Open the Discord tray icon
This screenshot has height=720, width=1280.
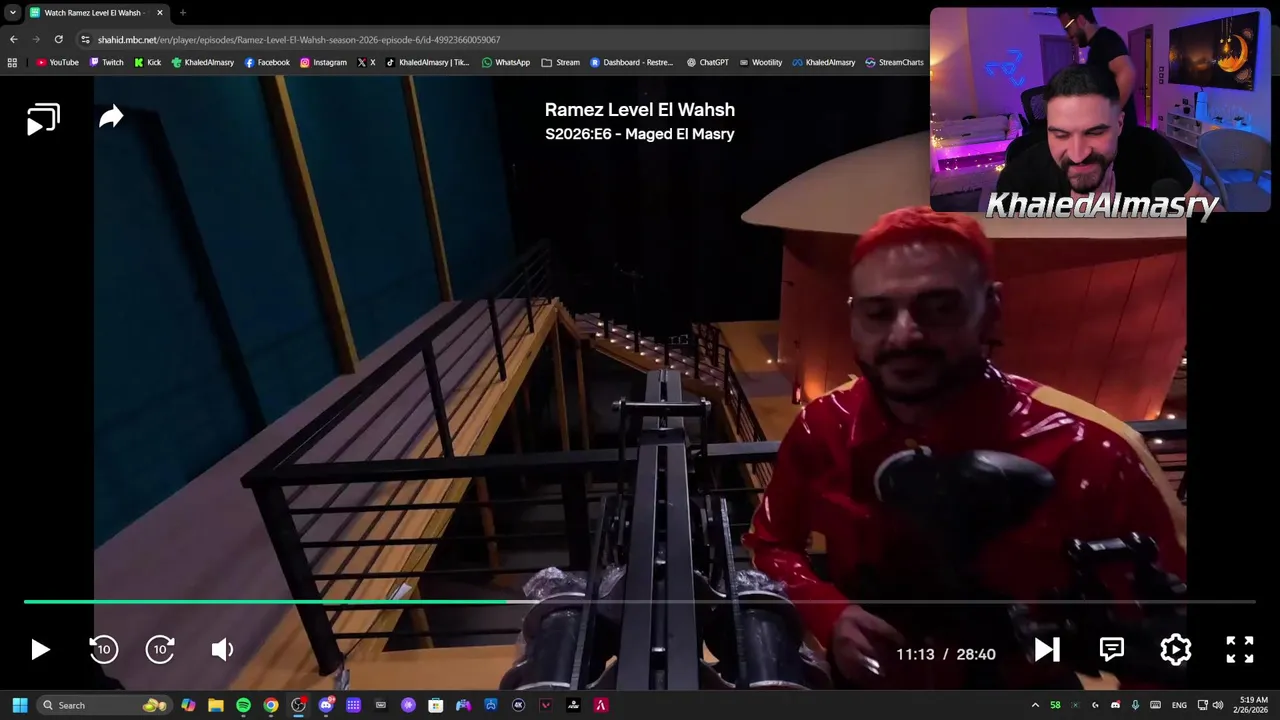point(1115,705)
